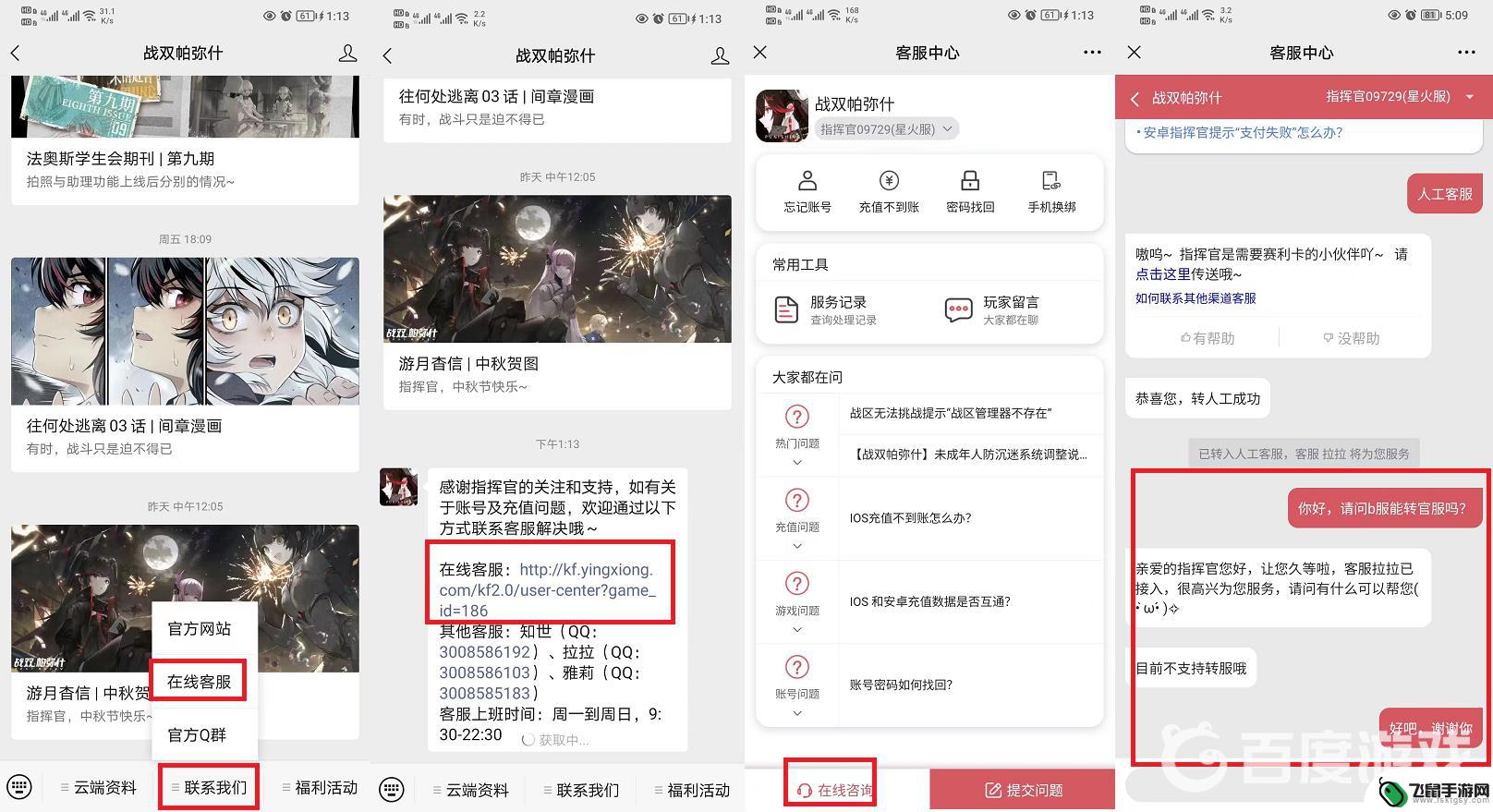The width and height of the screenshot is (1493, 812).
Task: Open 忘记账号 shortcut
Action: (807, 192)
